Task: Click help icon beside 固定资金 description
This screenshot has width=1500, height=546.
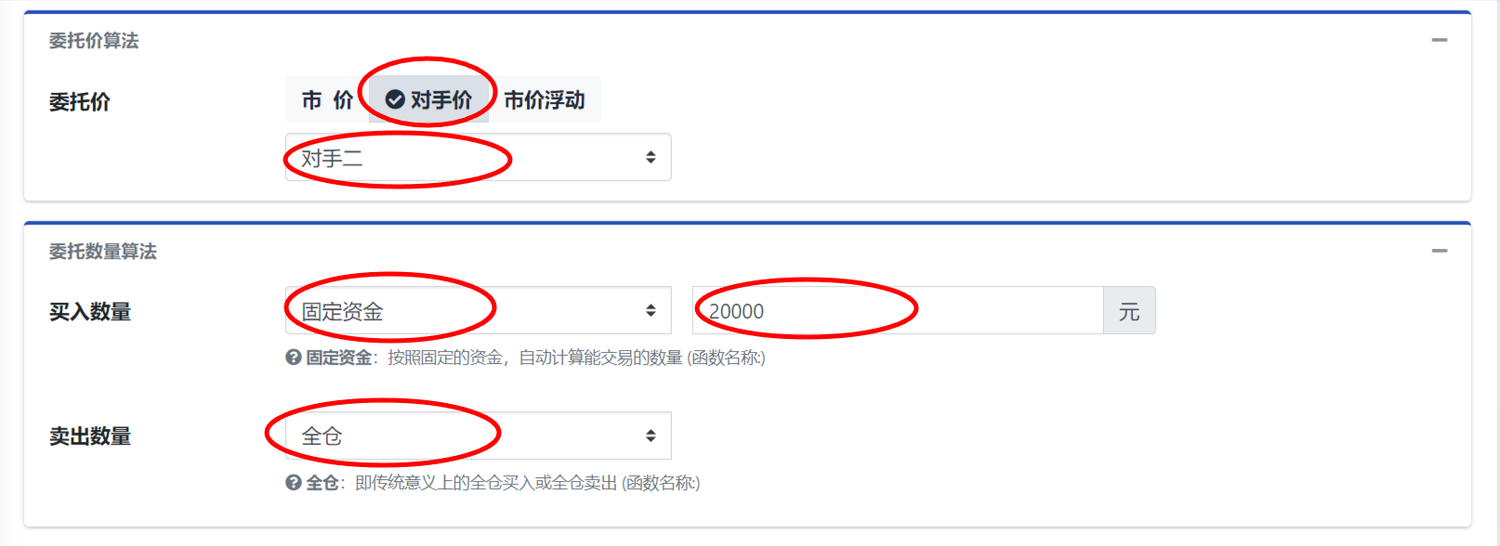Action: tap(293, 358)
